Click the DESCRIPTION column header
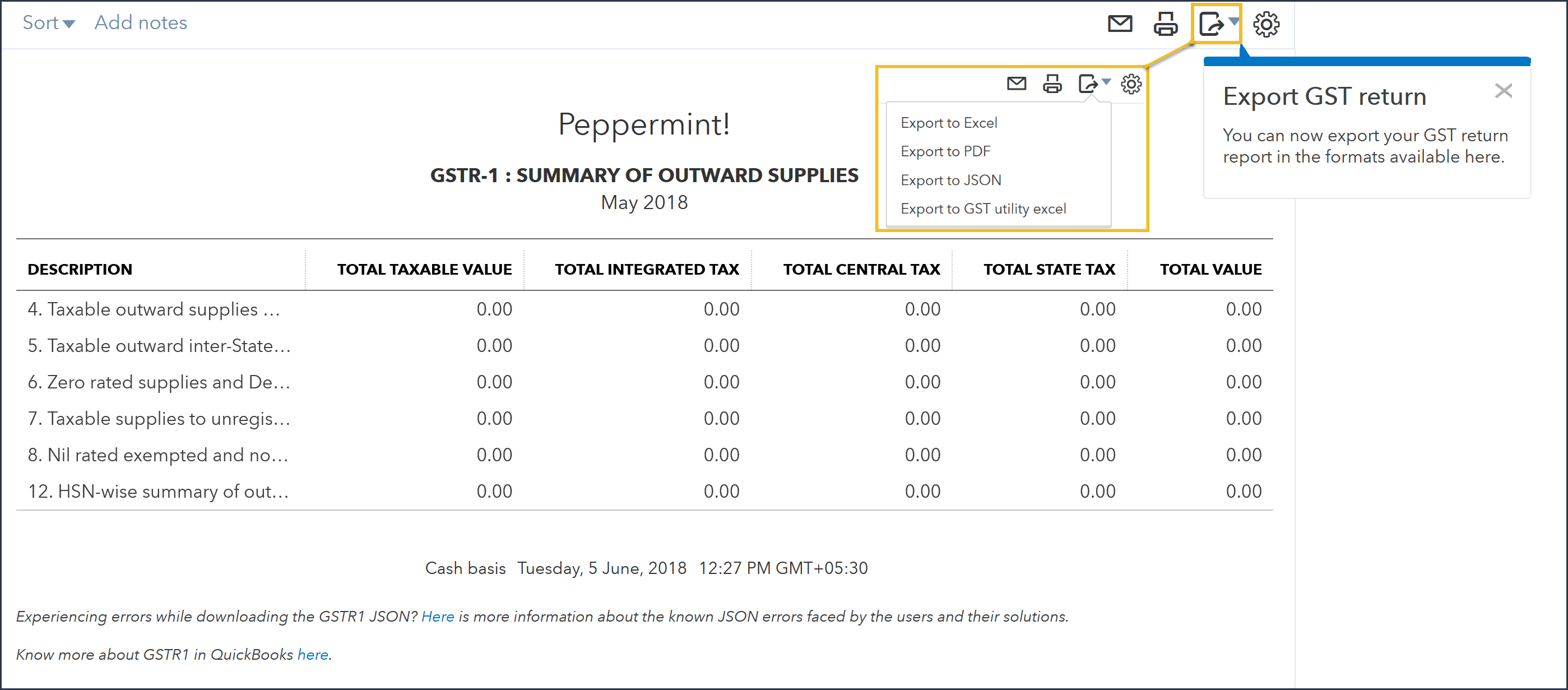This screenshot has height=690, width=1568. point(80,269)
